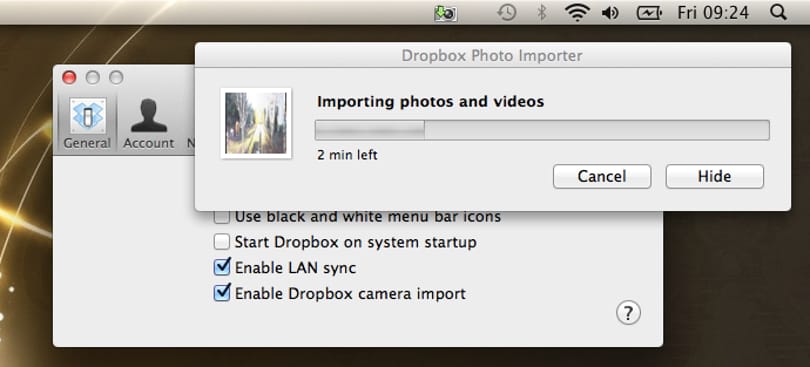
Task: Click the imported photo thumbnail preview
Action: click(x=256, y=123)
